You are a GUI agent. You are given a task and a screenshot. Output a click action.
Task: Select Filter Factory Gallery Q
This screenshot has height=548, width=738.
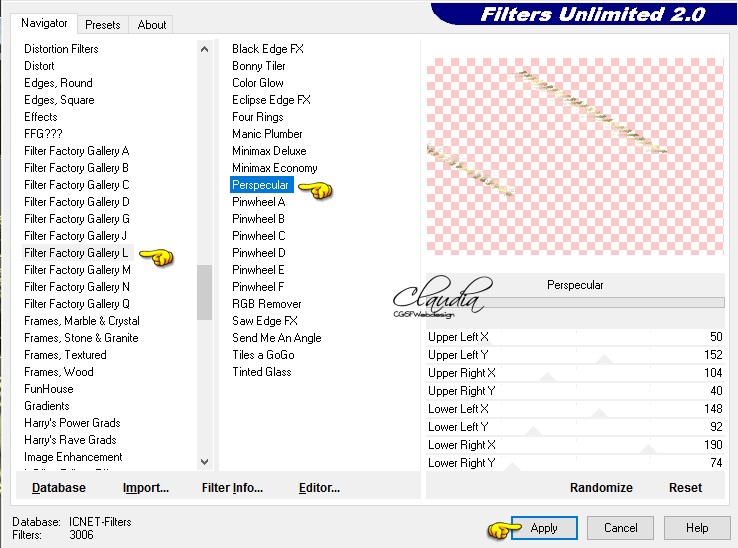click(x=77, y=304)
